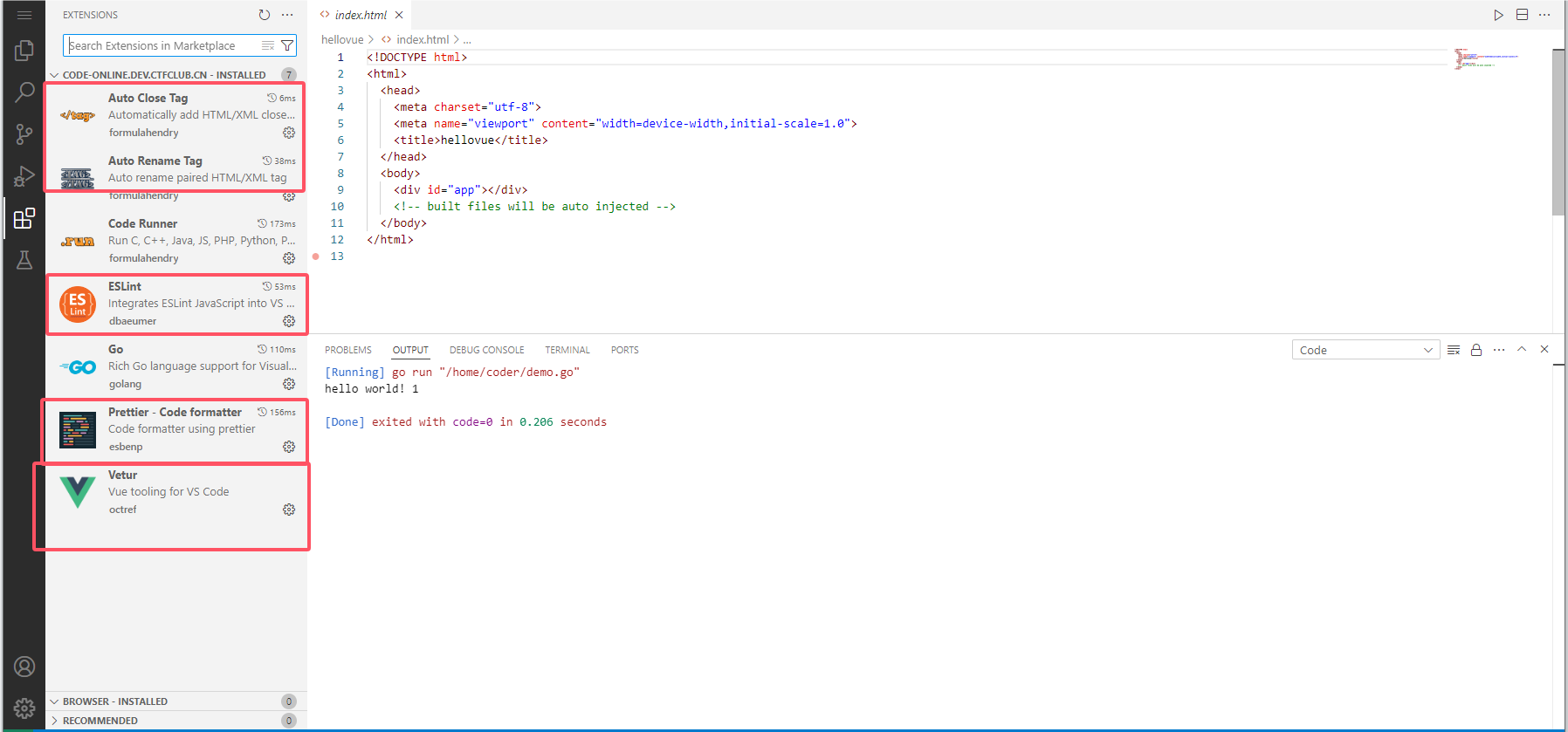Open the ESLint extension details
Viewport: 1568px width, 732px height.
[x=176, y=304]
